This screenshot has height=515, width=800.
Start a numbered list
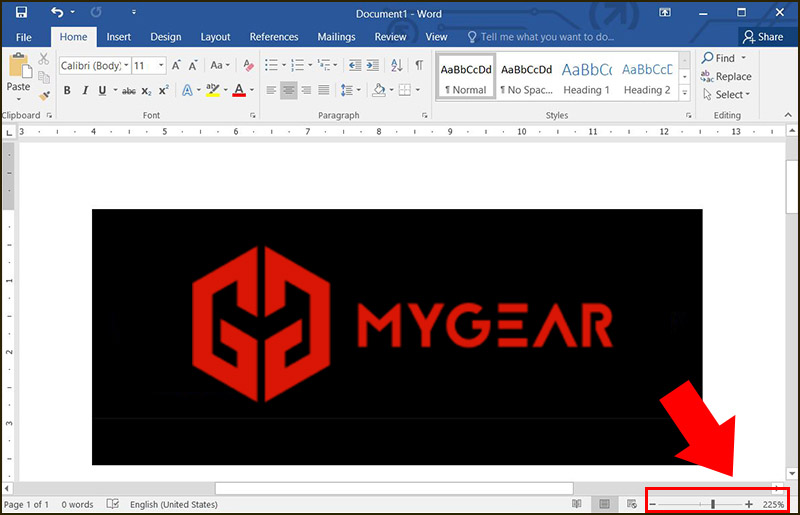point(297,65)
